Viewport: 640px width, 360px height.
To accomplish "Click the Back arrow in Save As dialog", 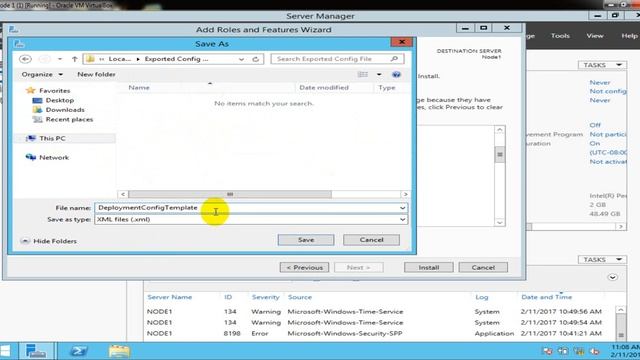I will (x=25, y=59).
